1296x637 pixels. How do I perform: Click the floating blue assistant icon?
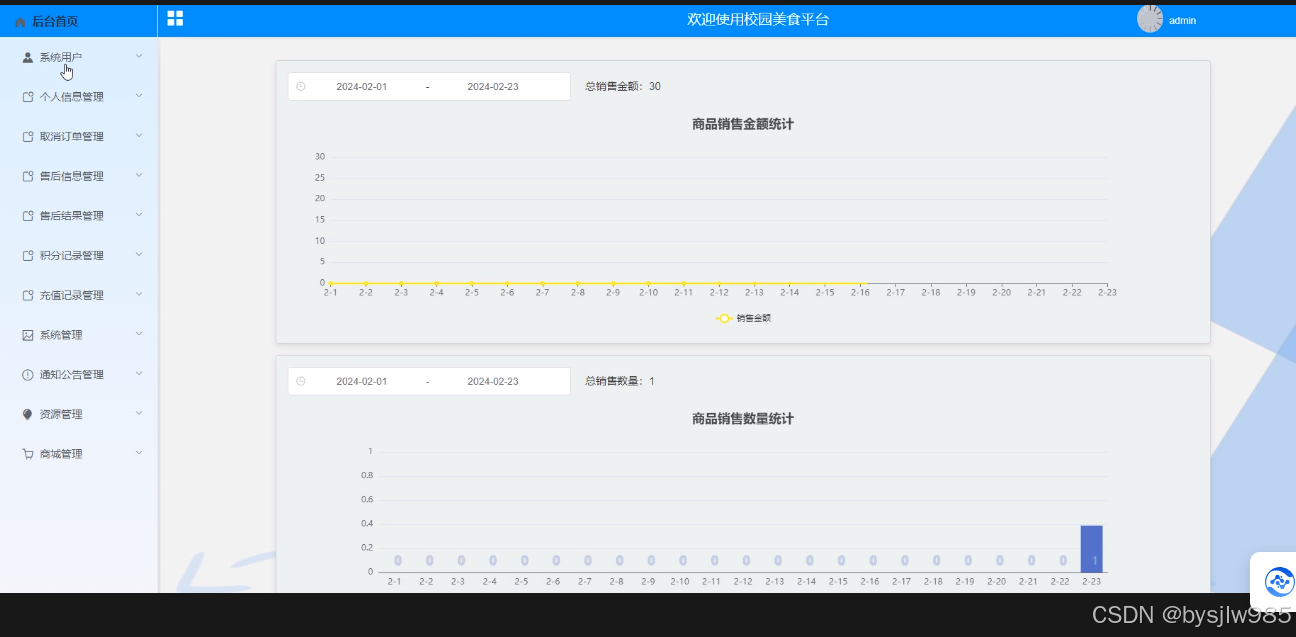coord(1279,581)
